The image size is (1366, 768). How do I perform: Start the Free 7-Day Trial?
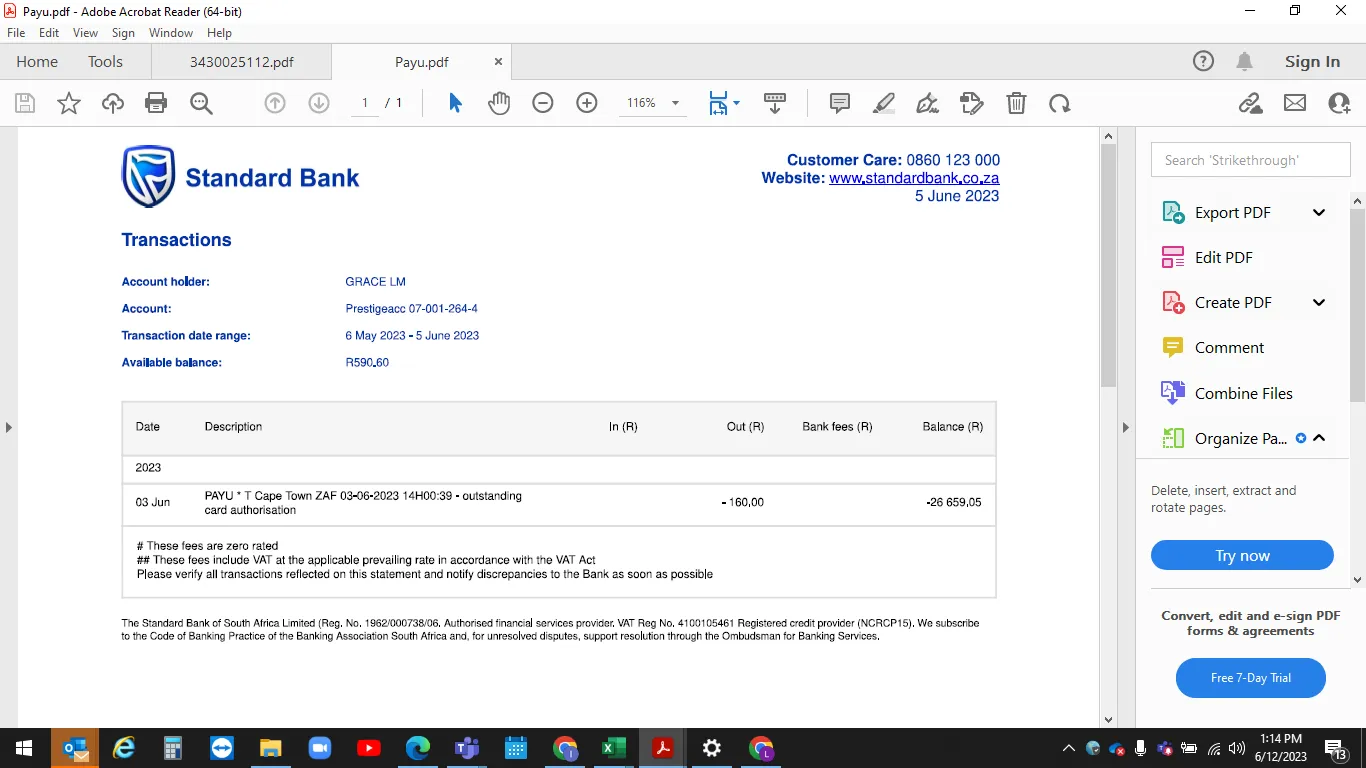pyautogui.click(x=1250, y=678)
